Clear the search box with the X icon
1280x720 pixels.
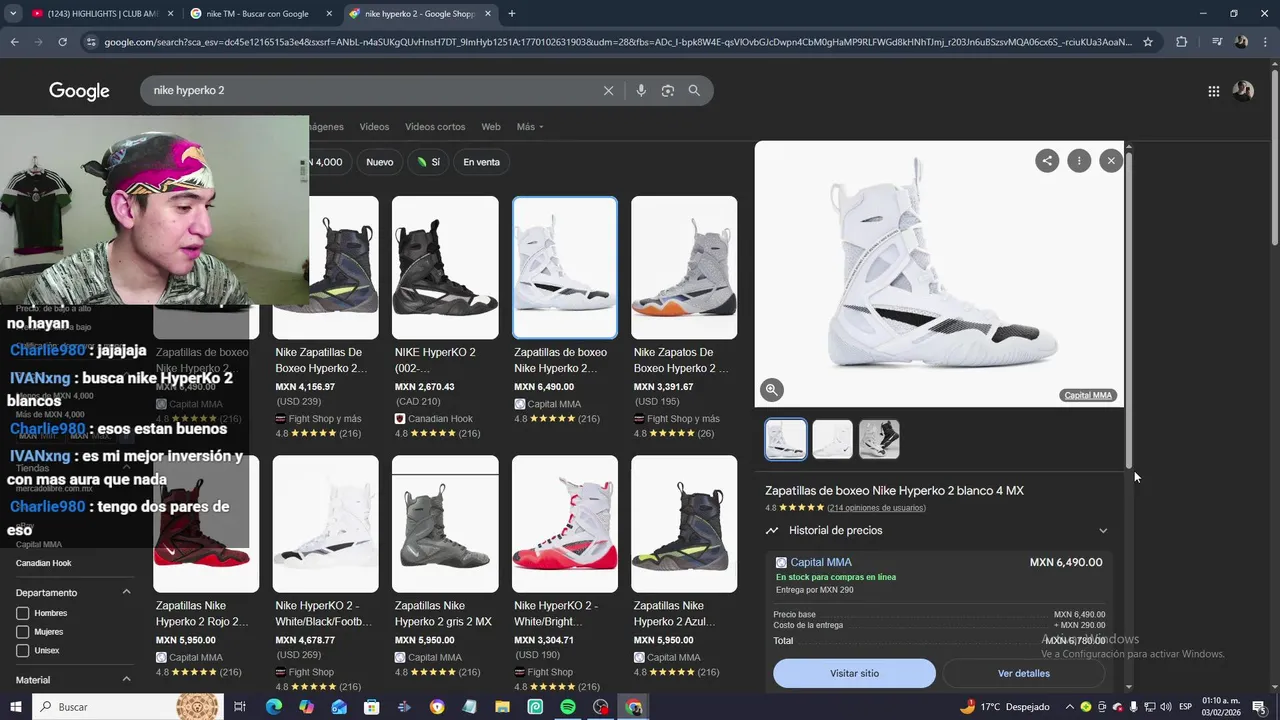coord(608,90)
